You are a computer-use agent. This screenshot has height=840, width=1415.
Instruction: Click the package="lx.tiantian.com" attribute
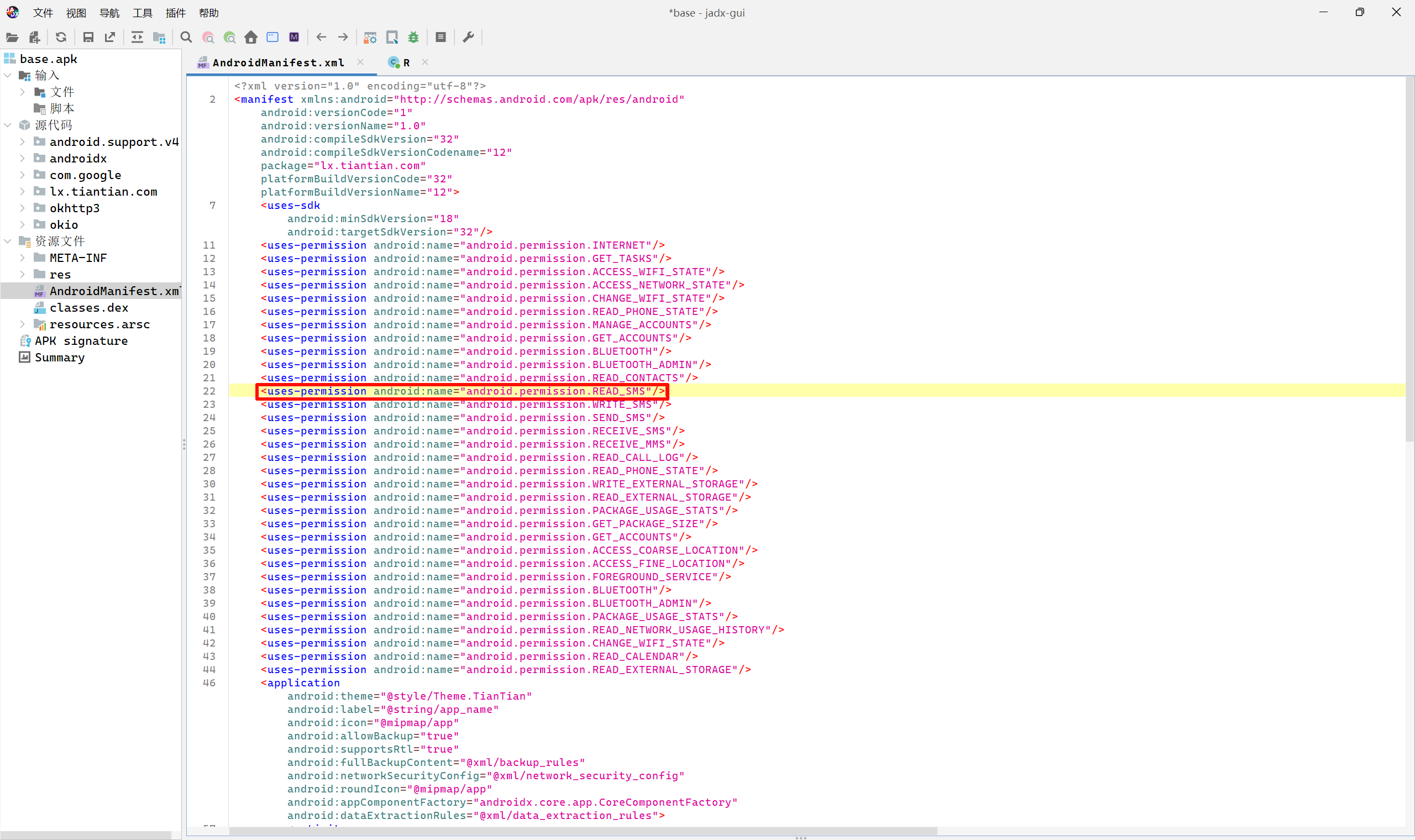(x=343, y=166)
